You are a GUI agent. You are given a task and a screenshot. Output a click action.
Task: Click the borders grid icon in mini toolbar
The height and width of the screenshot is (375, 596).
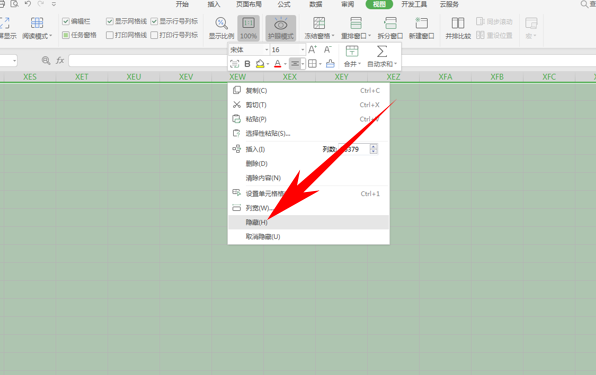point(312,64)
